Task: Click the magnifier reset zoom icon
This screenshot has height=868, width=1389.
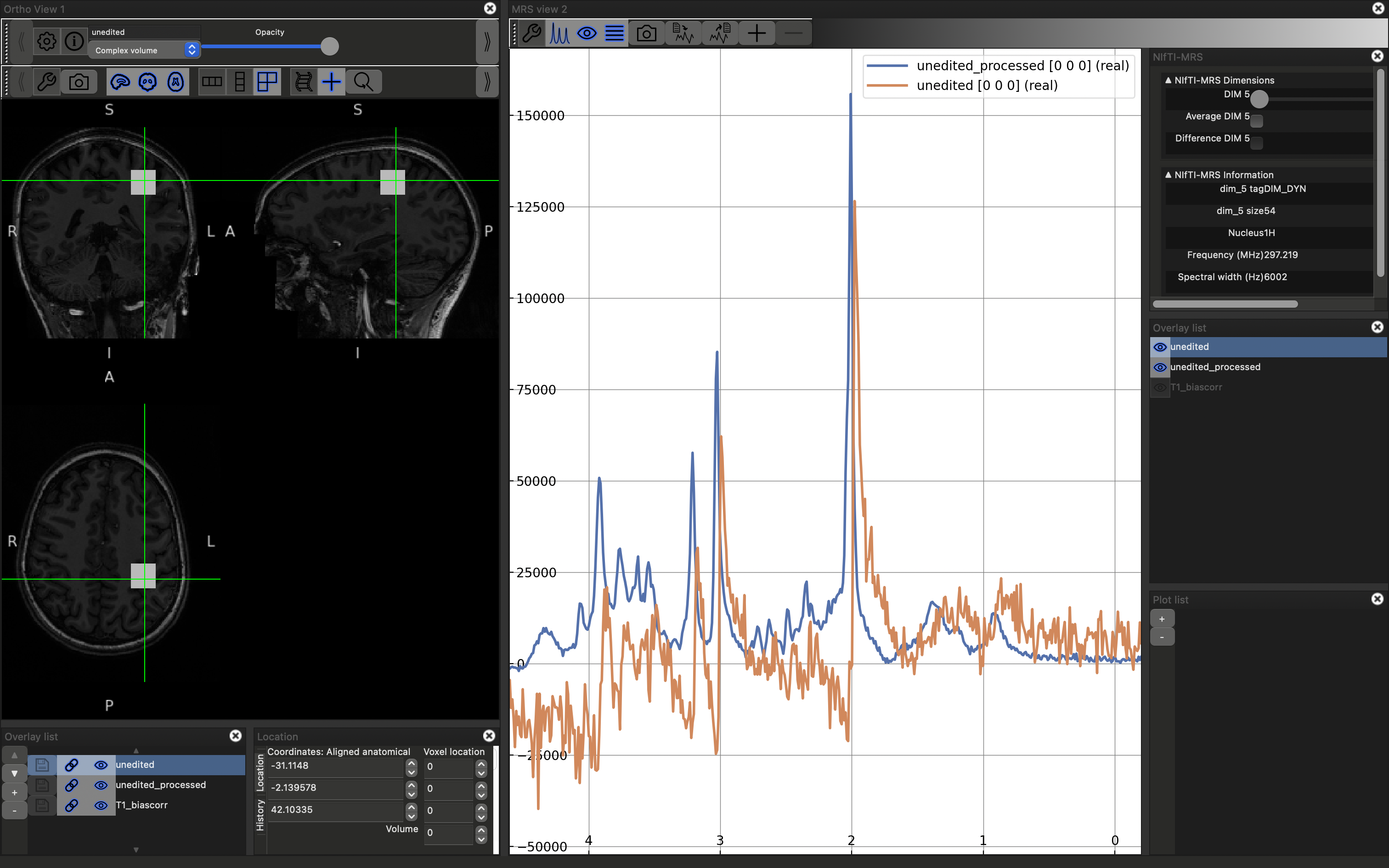Action: coord(363,82)
